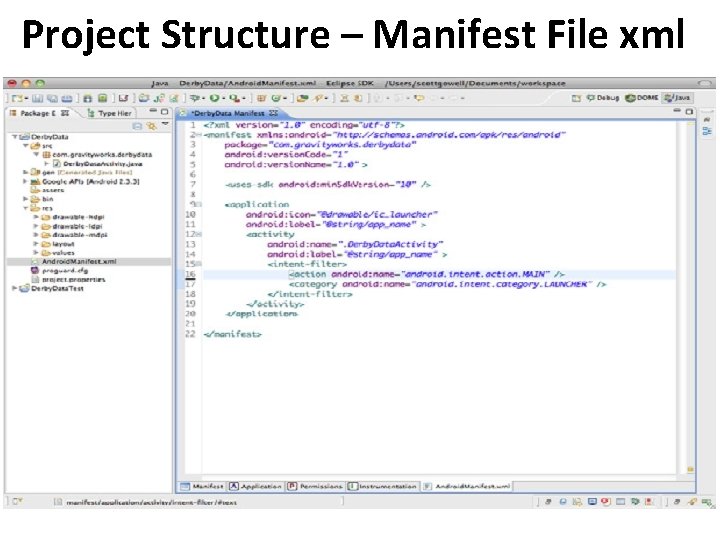Switch to the Permissions bottom tab
Image resolution: width=720 pixels, height=540 pixels.
click(315, 486)
